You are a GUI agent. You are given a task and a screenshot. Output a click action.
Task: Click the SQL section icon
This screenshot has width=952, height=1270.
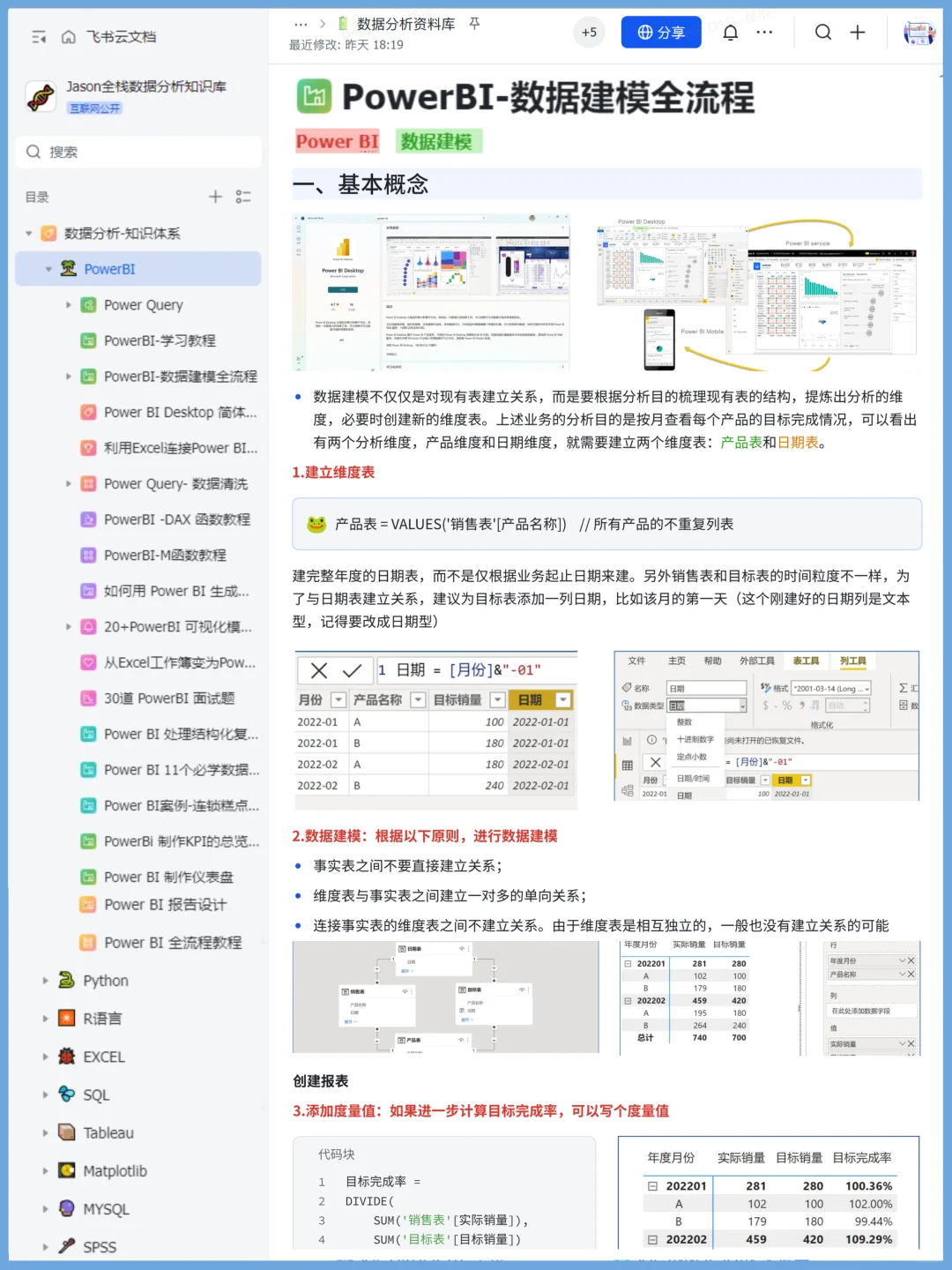pyautogui.click(x=66, y=1094)
